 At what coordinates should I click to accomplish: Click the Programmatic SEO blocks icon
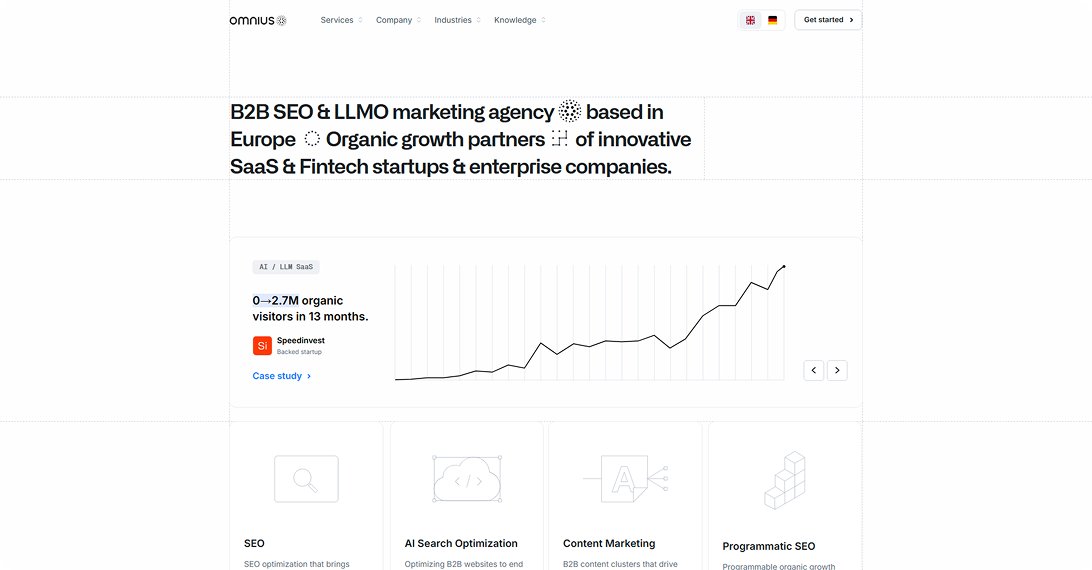785,481
